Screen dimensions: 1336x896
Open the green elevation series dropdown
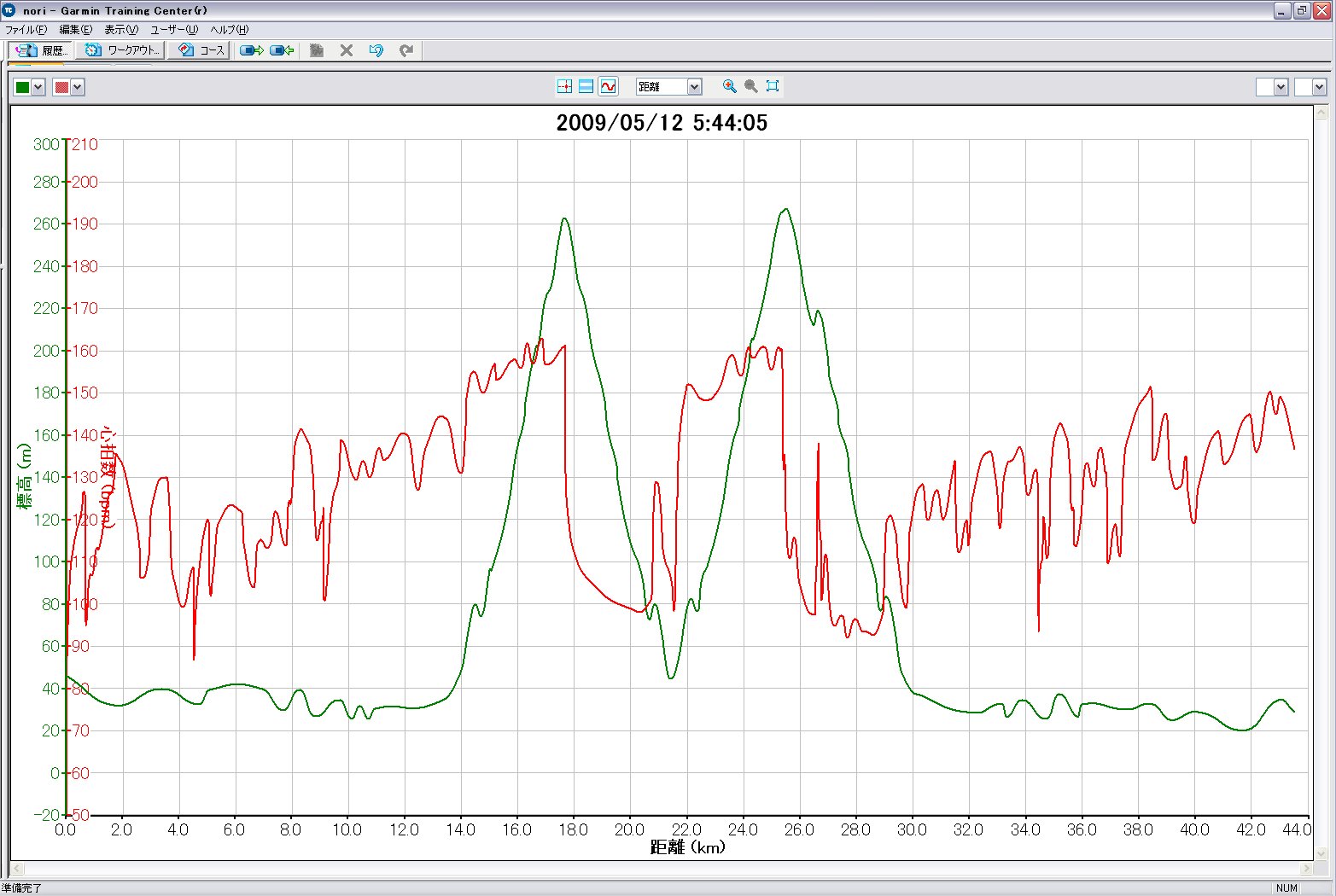[x=38, y=87]
